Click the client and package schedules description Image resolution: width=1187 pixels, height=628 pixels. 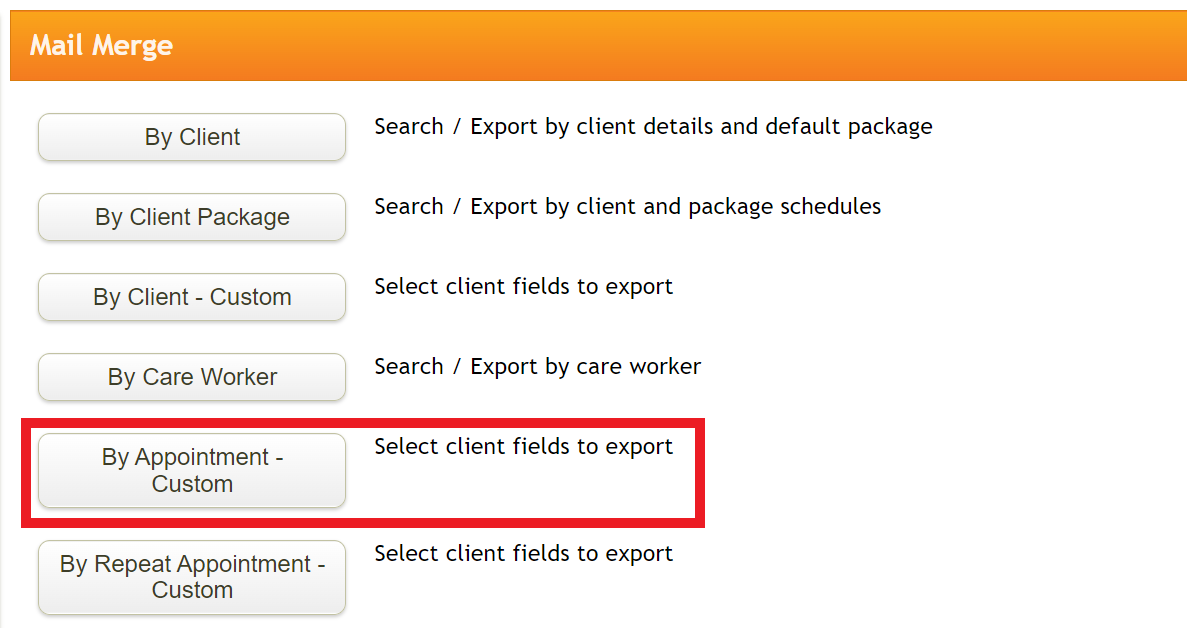click(627, 206)
